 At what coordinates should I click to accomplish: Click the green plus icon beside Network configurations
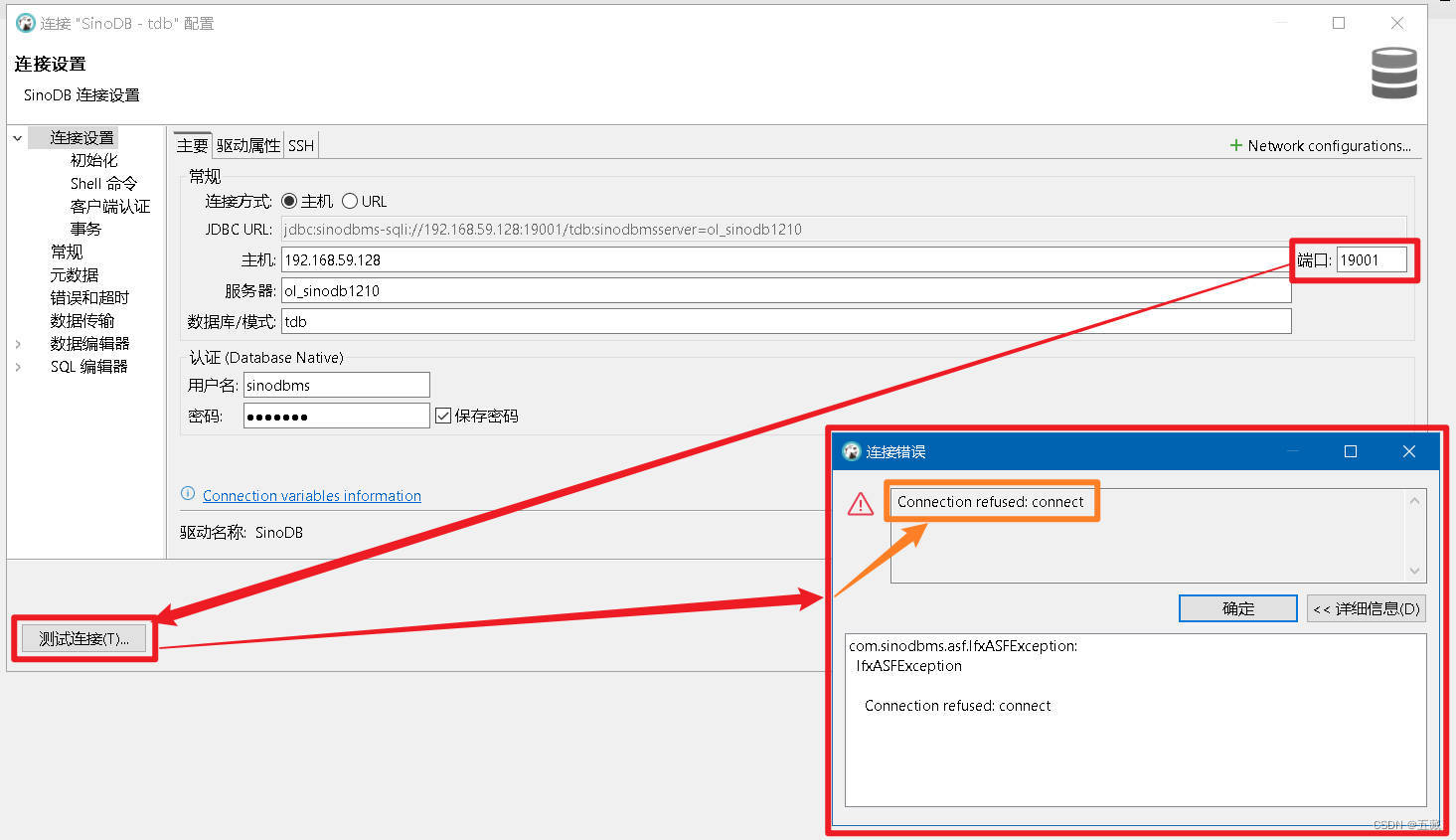click(1236, 145)
